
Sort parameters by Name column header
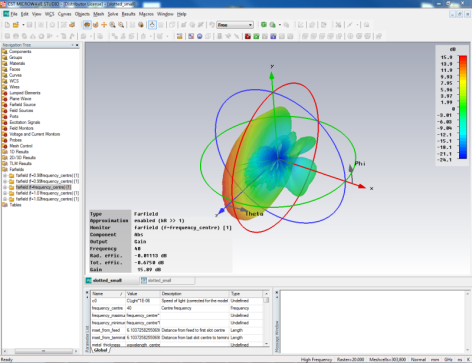point(108,294)
